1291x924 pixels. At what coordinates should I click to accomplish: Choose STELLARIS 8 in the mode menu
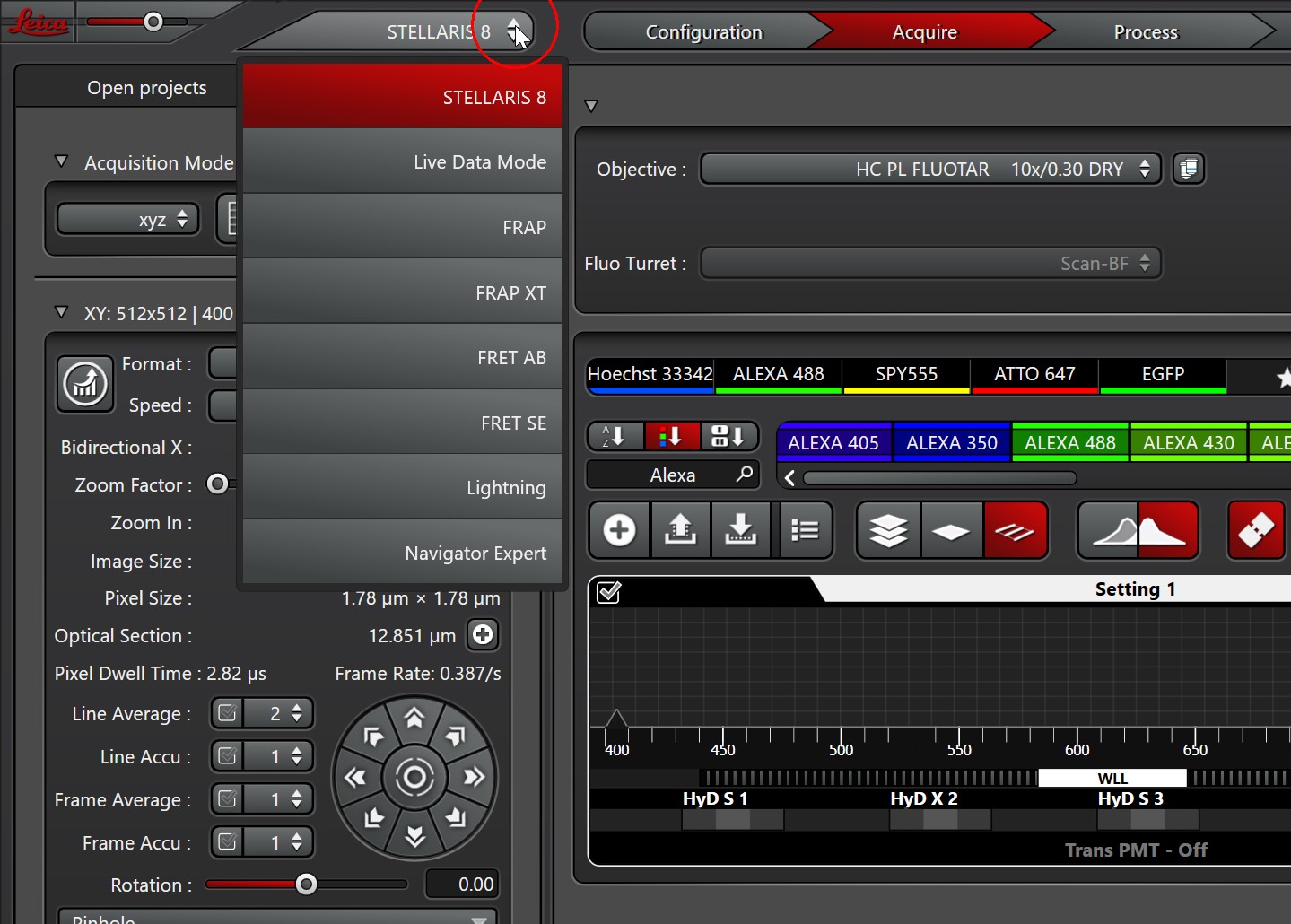point(402,96)
